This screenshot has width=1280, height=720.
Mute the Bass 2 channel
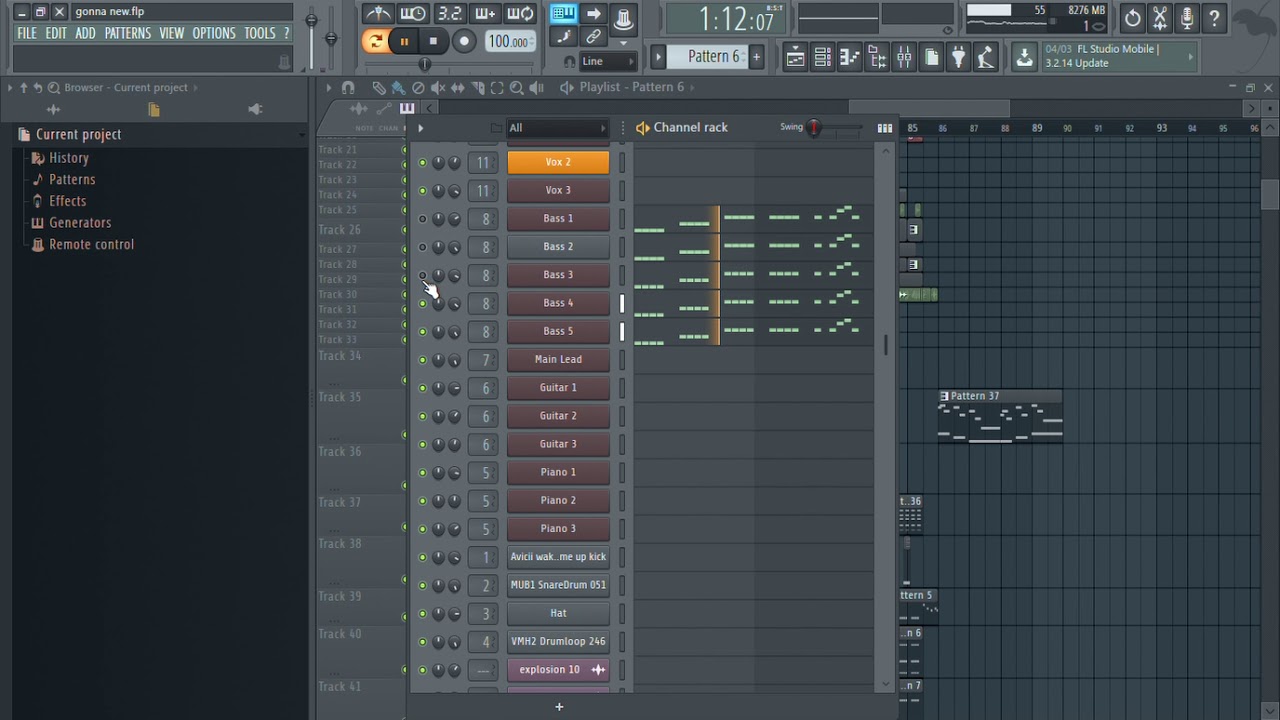tap(422, 247)
